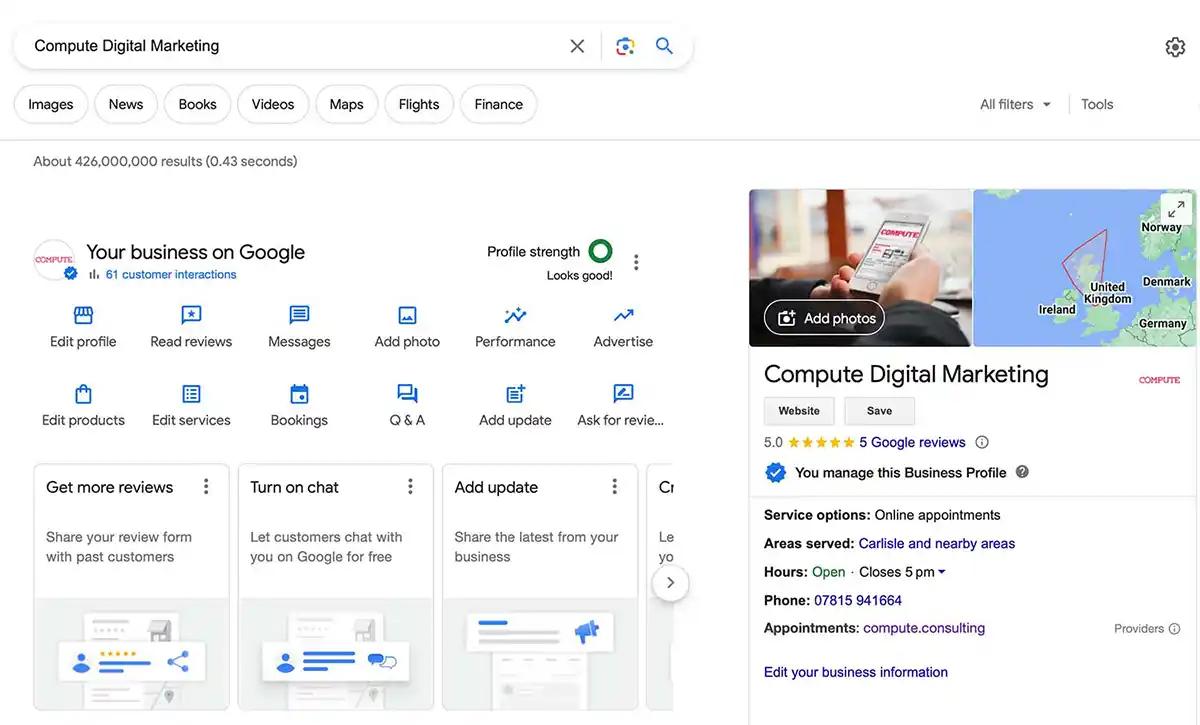Viewport: 1200px width, 725px height.
Task: Open 5 Google reviews link
Action: [x=912, y=442]
